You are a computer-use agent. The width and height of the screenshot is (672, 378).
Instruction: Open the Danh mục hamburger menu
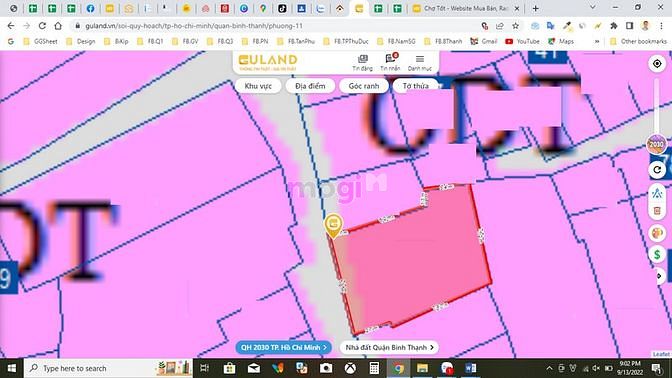[x=420, y=63]
